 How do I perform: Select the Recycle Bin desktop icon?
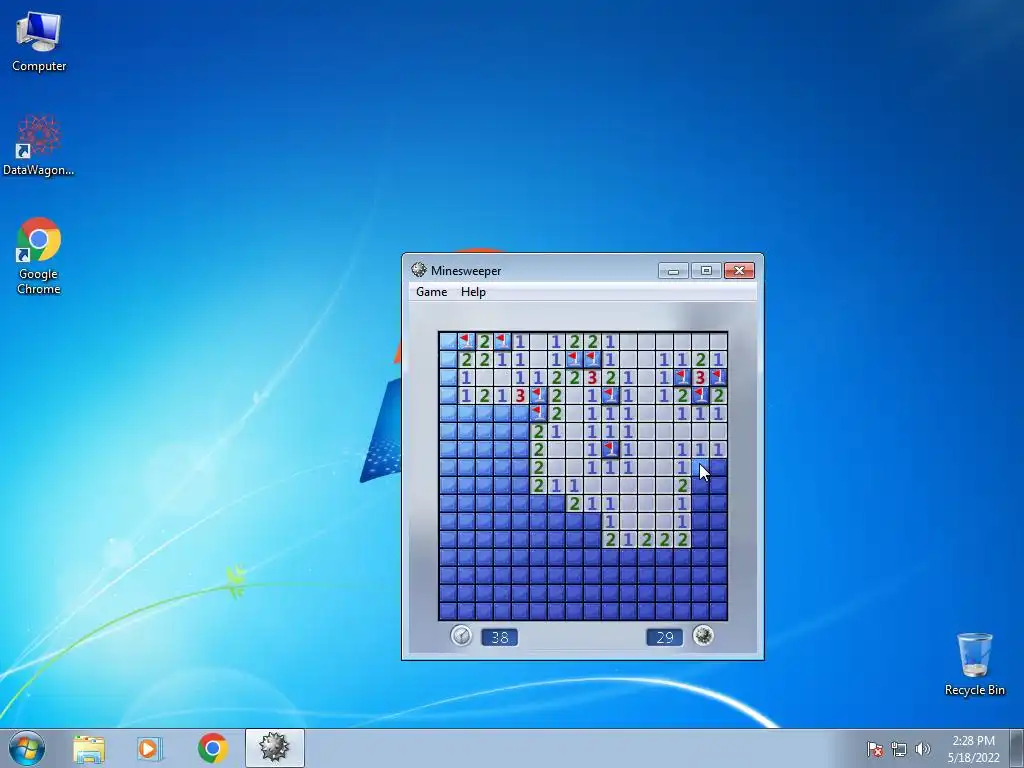pos(974,664)
